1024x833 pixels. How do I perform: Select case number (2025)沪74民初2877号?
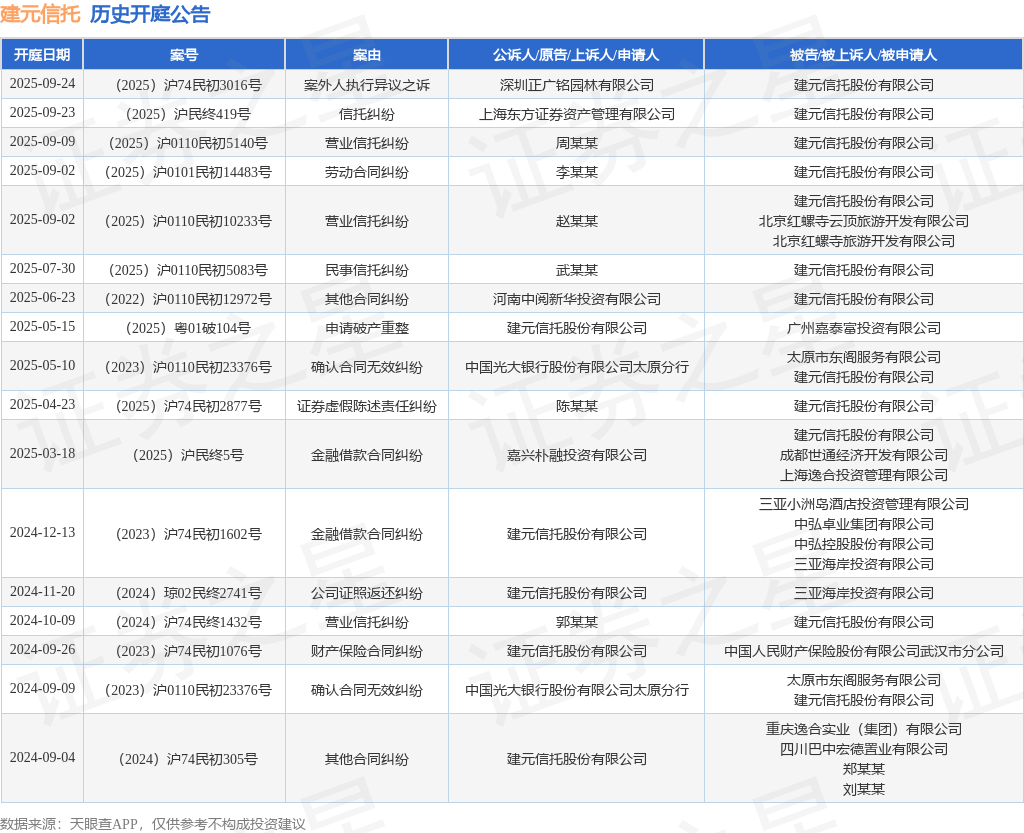point(189,406)
